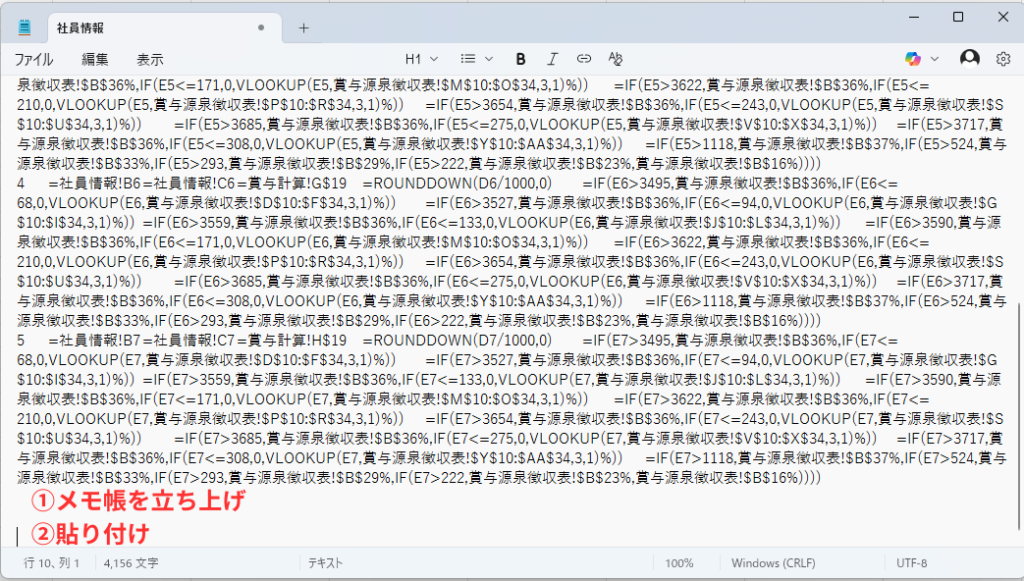Click the 100% zoom level in status bar
This screenshot has width=1024, height=581.
pos(679,564)
